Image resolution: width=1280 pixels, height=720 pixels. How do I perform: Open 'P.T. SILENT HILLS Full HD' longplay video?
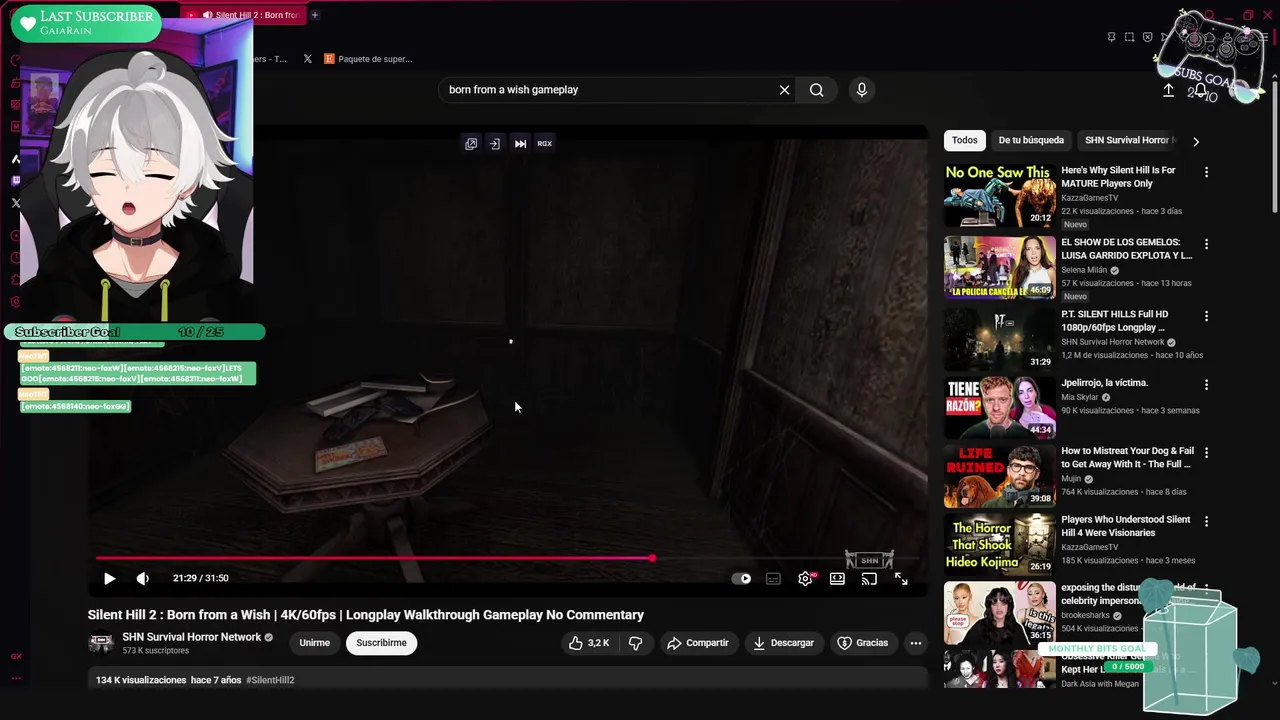pos(1113,321)
